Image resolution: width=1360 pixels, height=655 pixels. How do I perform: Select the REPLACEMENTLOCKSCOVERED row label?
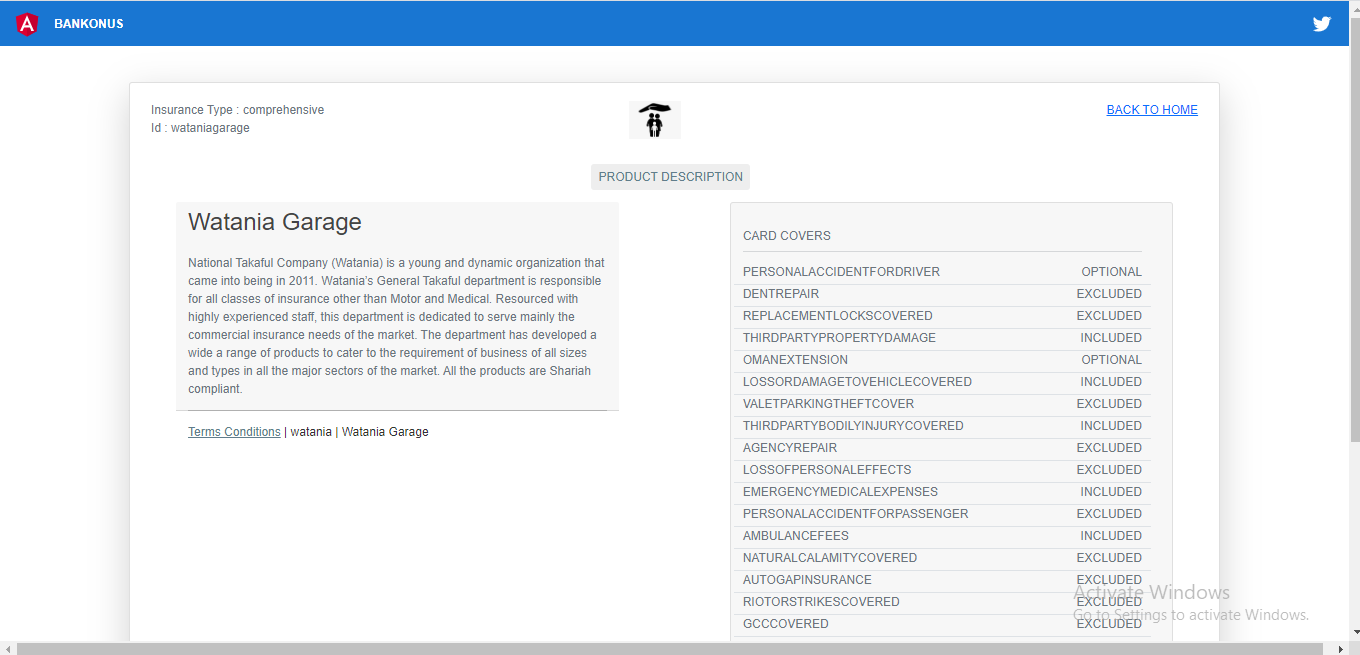838,316
